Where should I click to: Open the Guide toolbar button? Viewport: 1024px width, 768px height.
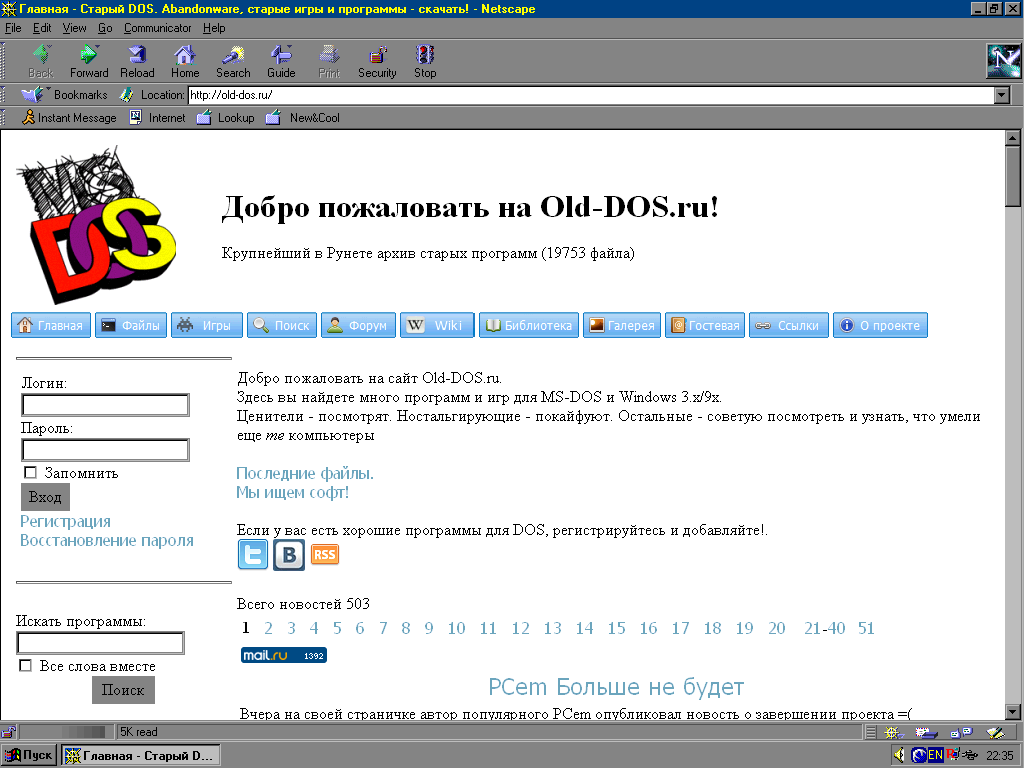pos(281,61)
